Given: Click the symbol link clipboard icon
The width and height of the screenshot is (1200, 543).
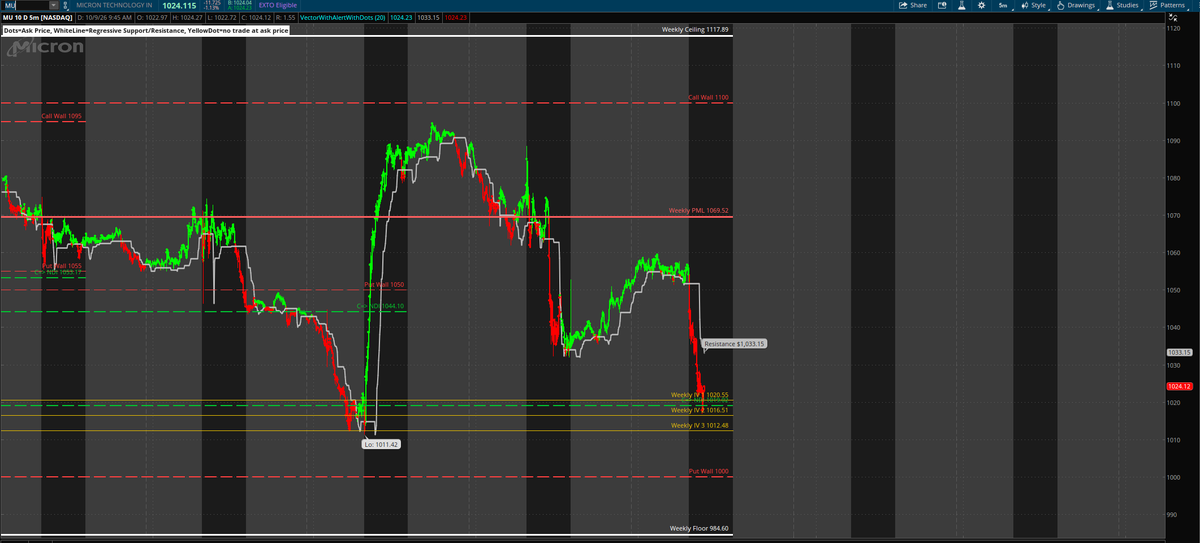Looking at the screenshot, I should point(68,5).
